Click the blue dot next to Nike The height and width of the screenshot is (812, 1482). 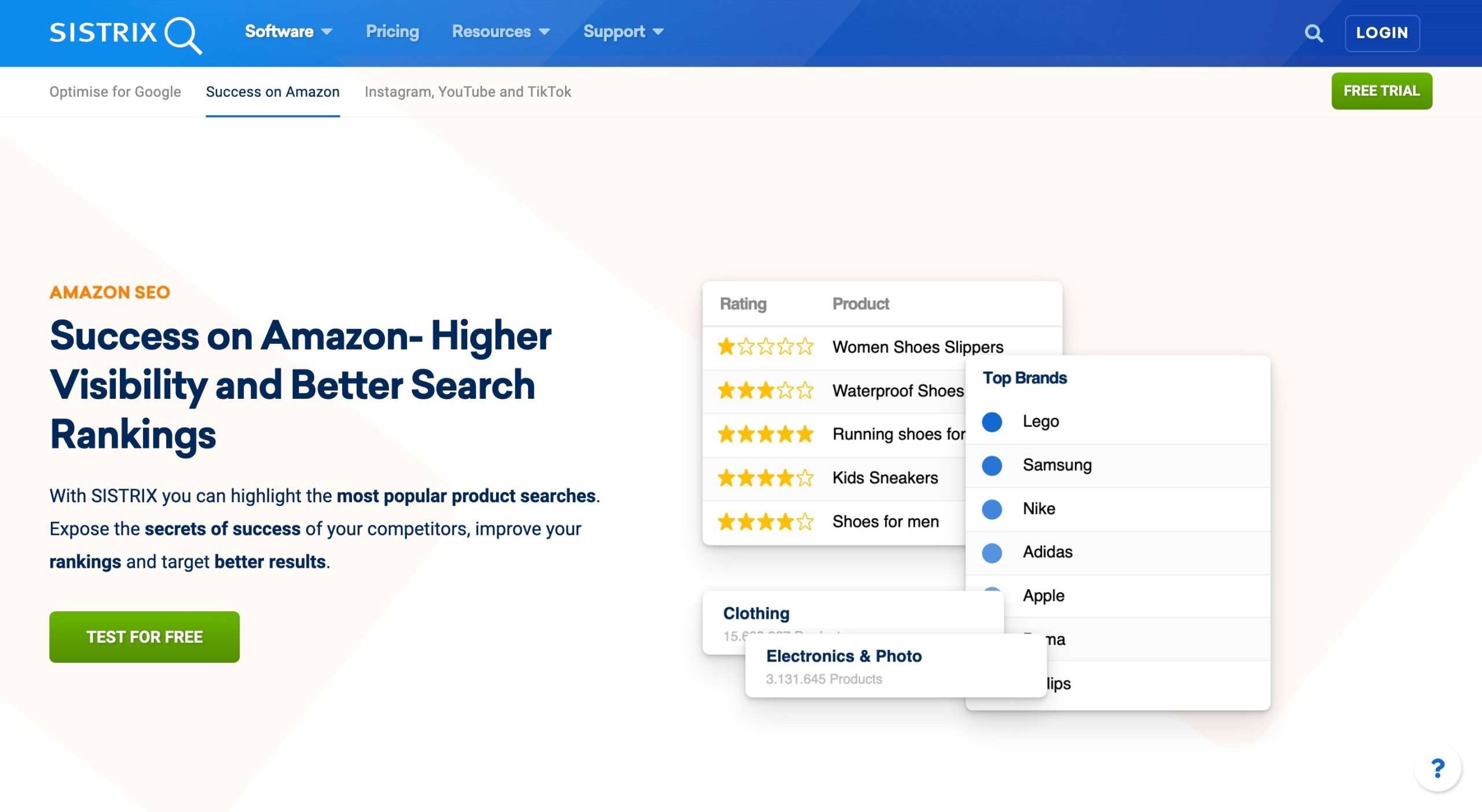(991, 509)
